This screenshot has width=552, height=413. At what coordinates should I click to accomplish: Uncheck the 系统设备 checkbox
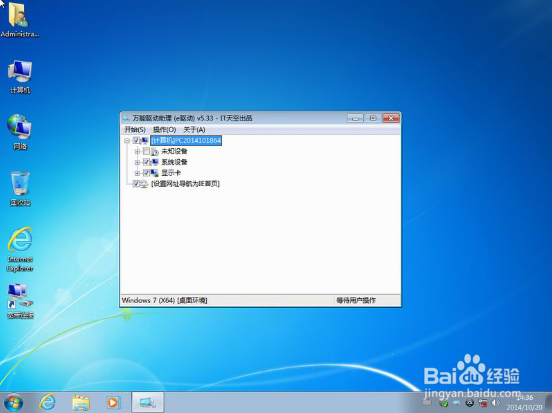point(146,162)
